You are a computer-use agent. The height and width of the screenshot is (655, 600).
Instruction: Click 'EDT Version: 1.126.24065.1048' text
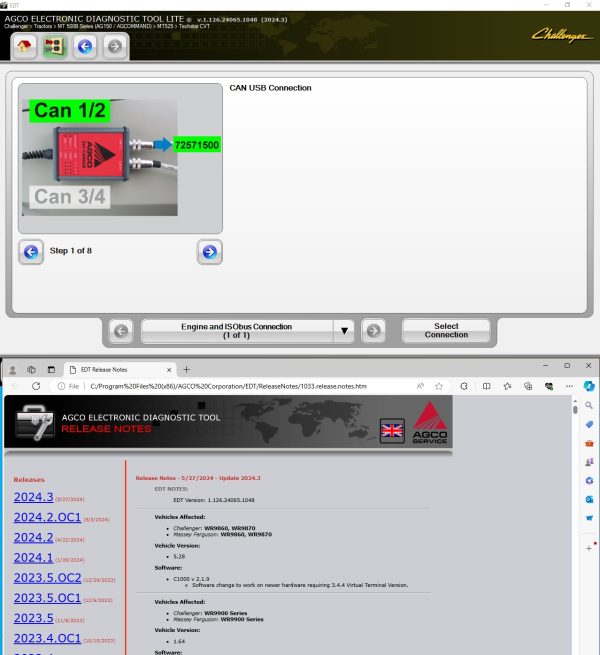[x=214, y=500]
